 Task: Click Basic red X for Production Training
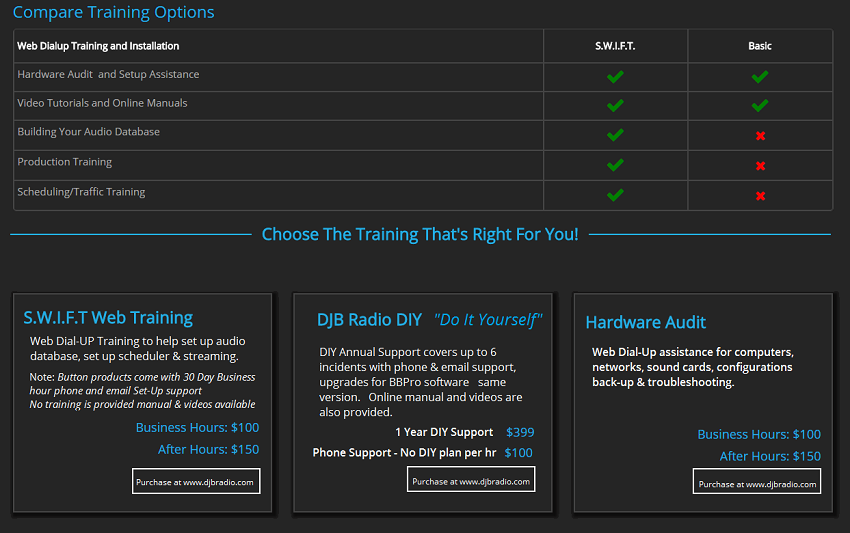click(x=760, y=166)
